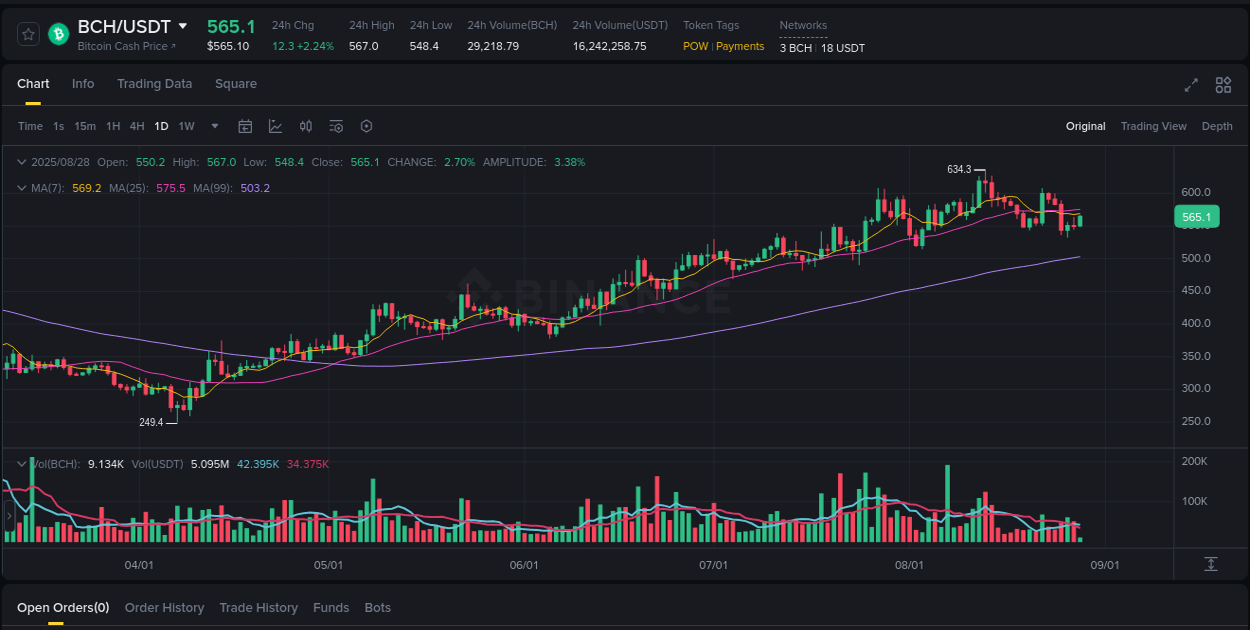This screenshot has width=1250, height=630.
Task: Open the Order History tab
Action: [164, 607]
